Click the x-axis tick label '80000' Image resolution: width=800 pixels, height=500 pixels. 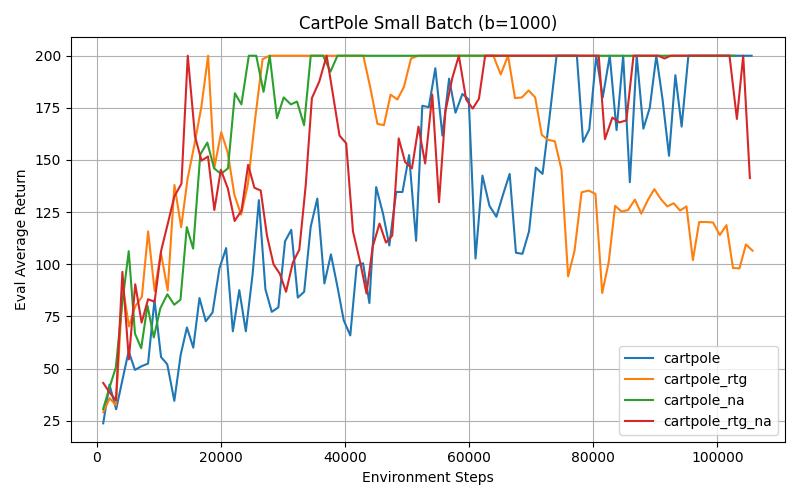[593, 457]
